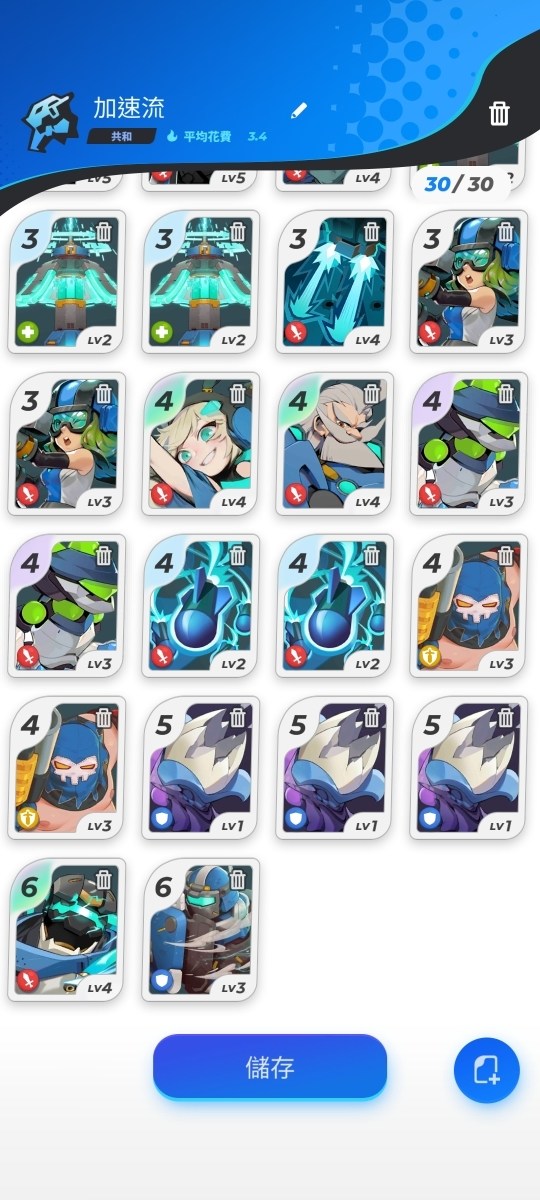Trash the blonde girl cost 4 LV4 card
Screen dimensions: 540x1200
tap(238, 394)
